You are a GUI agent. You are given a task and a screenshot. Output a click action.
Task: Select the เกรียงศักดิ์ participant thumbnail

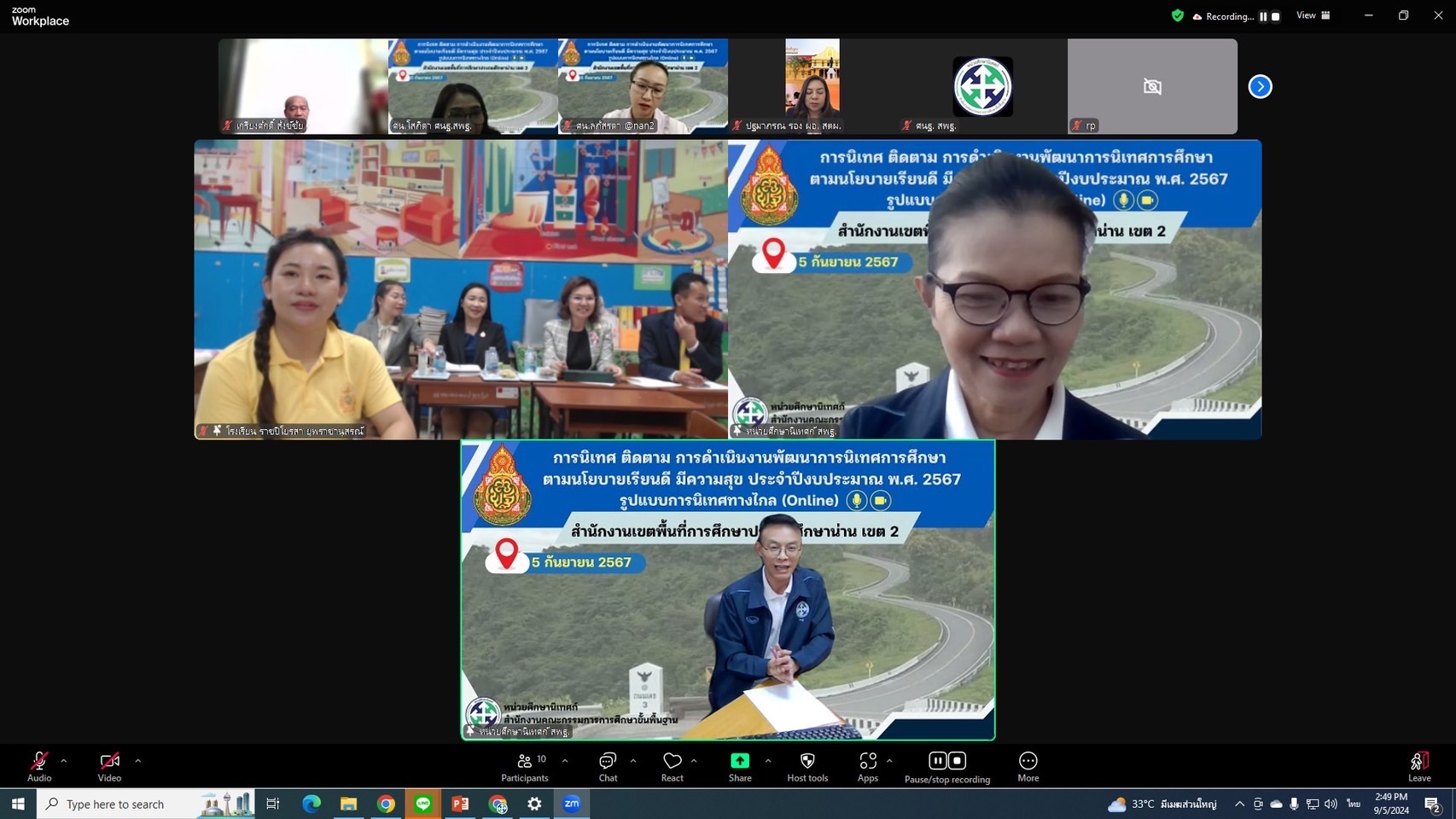[303, 86]
